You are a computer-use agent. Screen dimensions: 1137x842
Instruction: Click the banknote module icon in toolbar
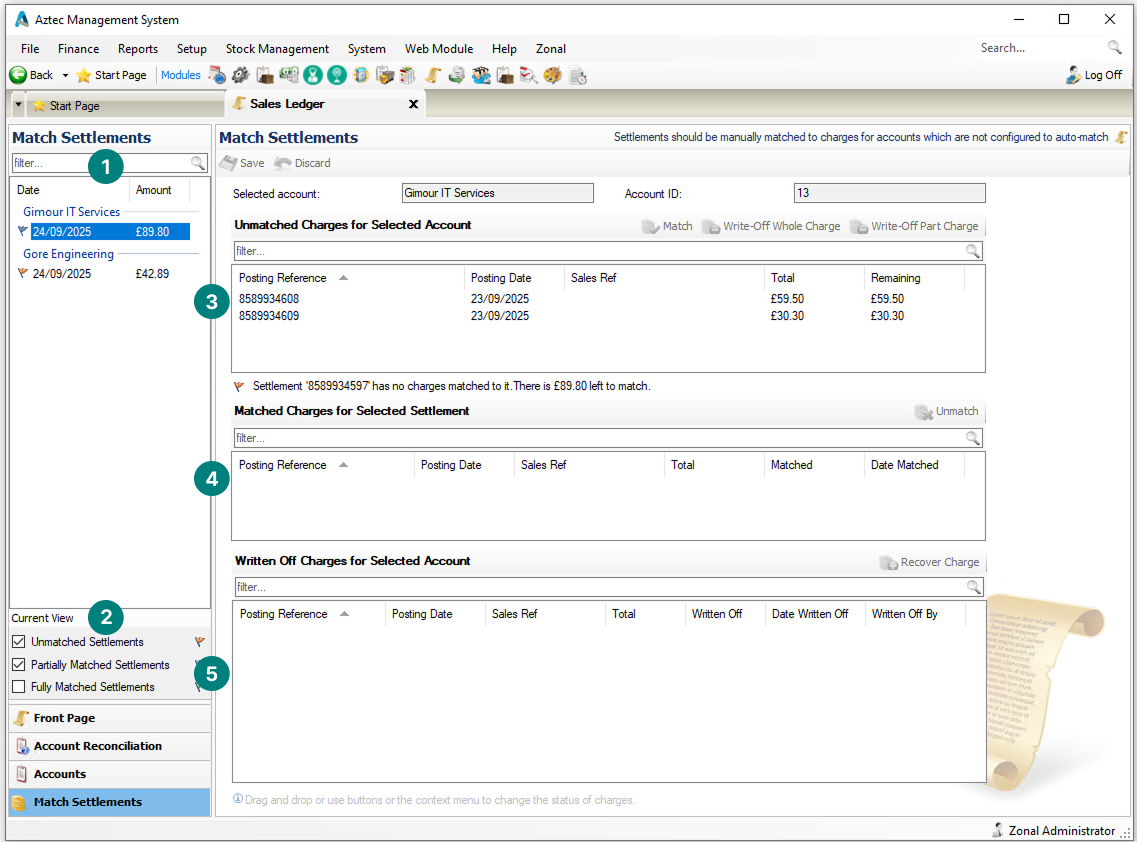[x=288, y=75]
